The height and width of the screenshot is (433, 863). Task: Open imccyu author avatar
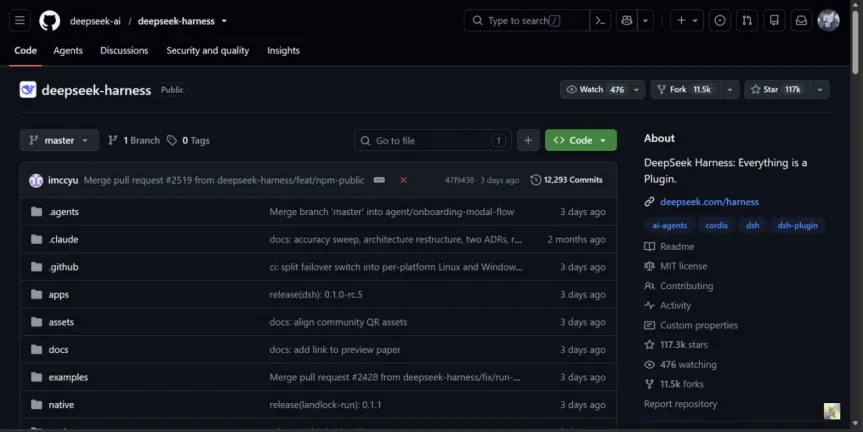[x=36, y=180]
